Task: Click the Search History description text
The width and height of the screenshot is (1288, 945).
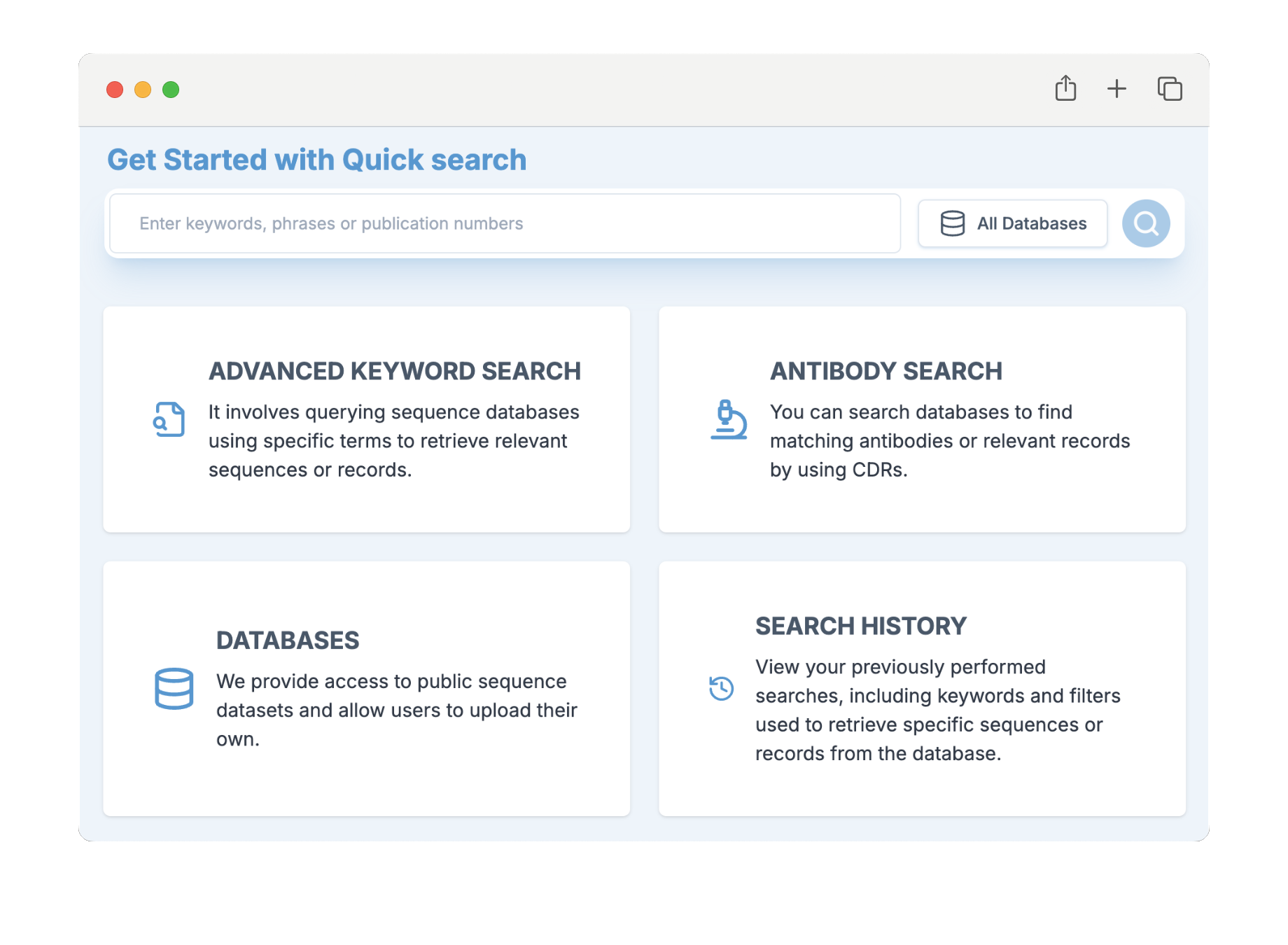Action: point(937,710)
